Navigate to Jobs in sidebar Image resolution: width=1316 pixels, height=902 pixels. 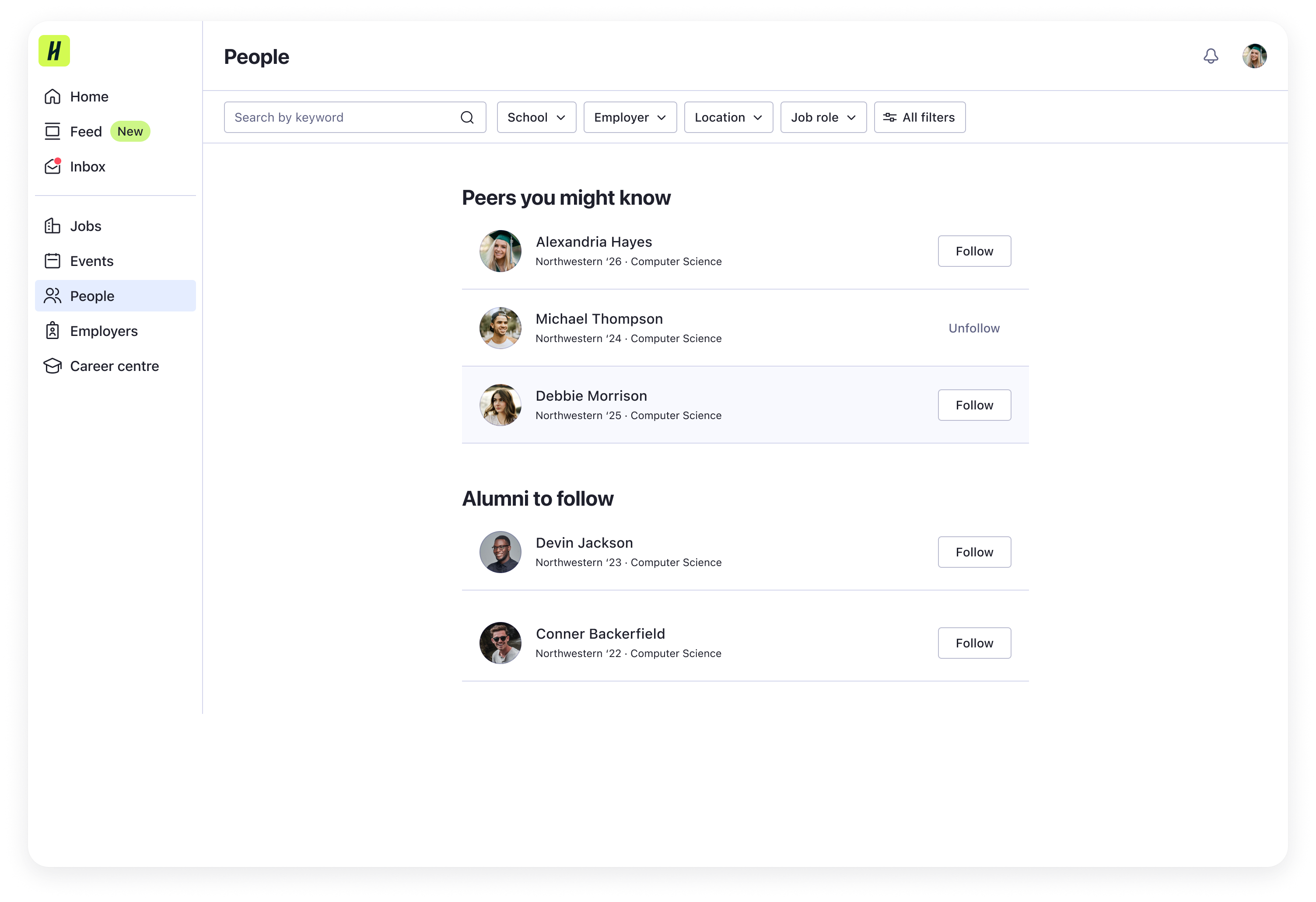coord(115,226)
